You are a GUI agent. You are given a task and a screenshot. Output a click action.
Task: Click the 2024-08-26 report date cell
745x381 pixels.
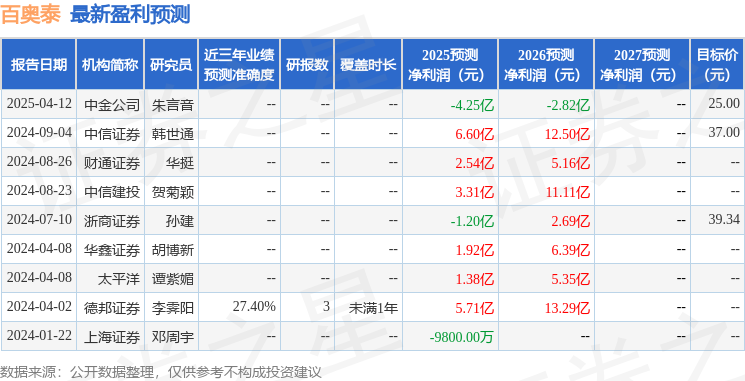39,162
